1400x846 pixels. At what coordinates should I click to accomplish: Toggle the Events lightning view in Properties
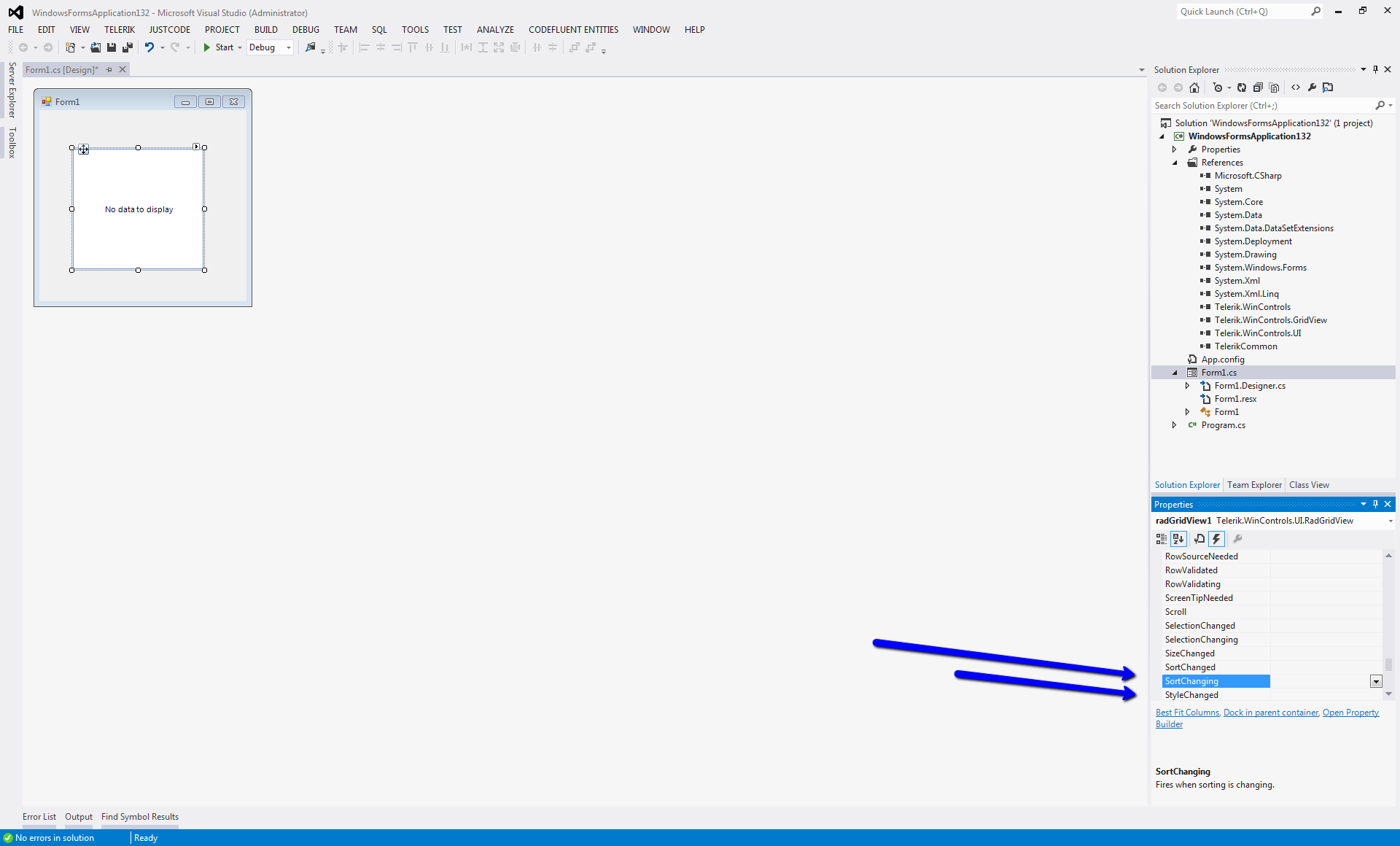coord(1216,539)
